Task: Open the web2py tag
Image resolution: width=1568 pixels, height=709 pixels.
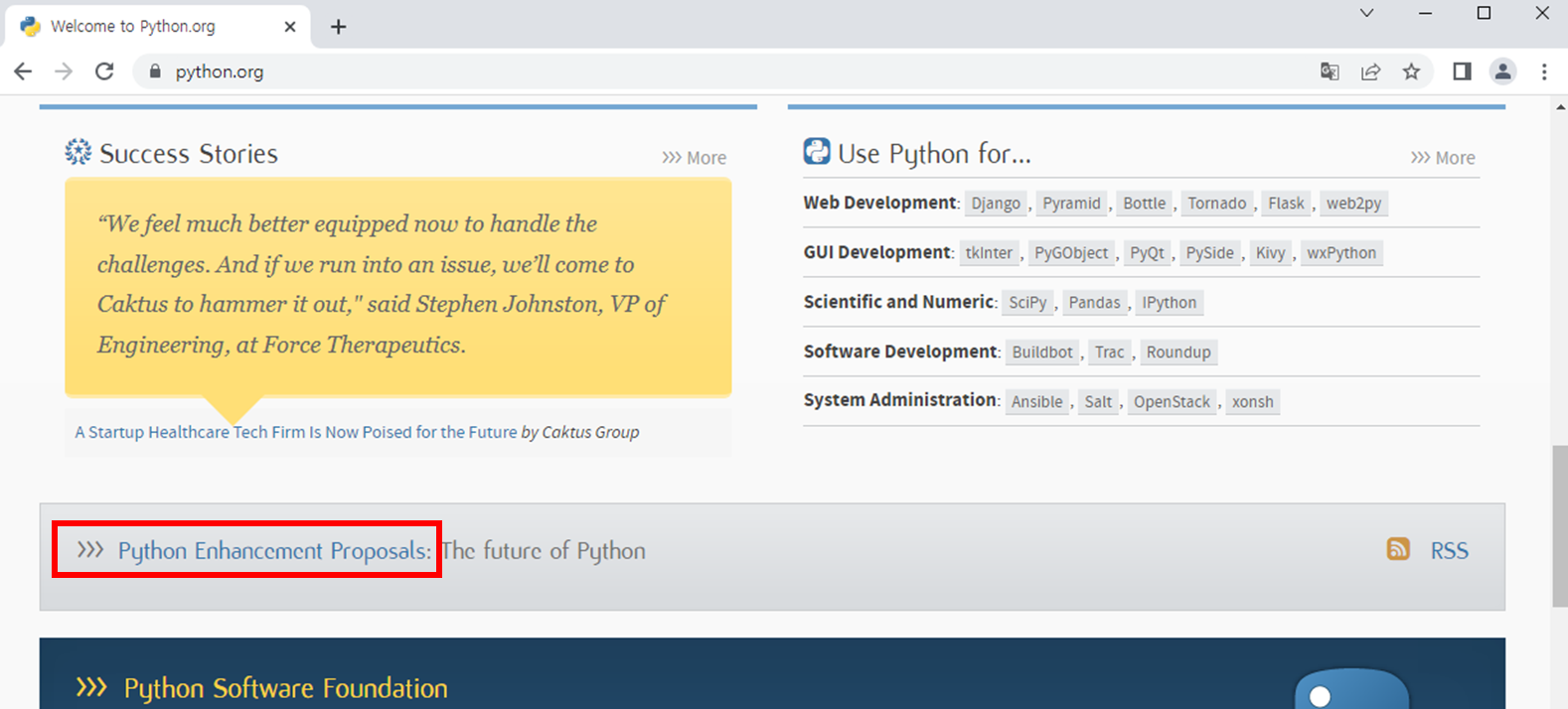Action: [x=1353, y=204]
